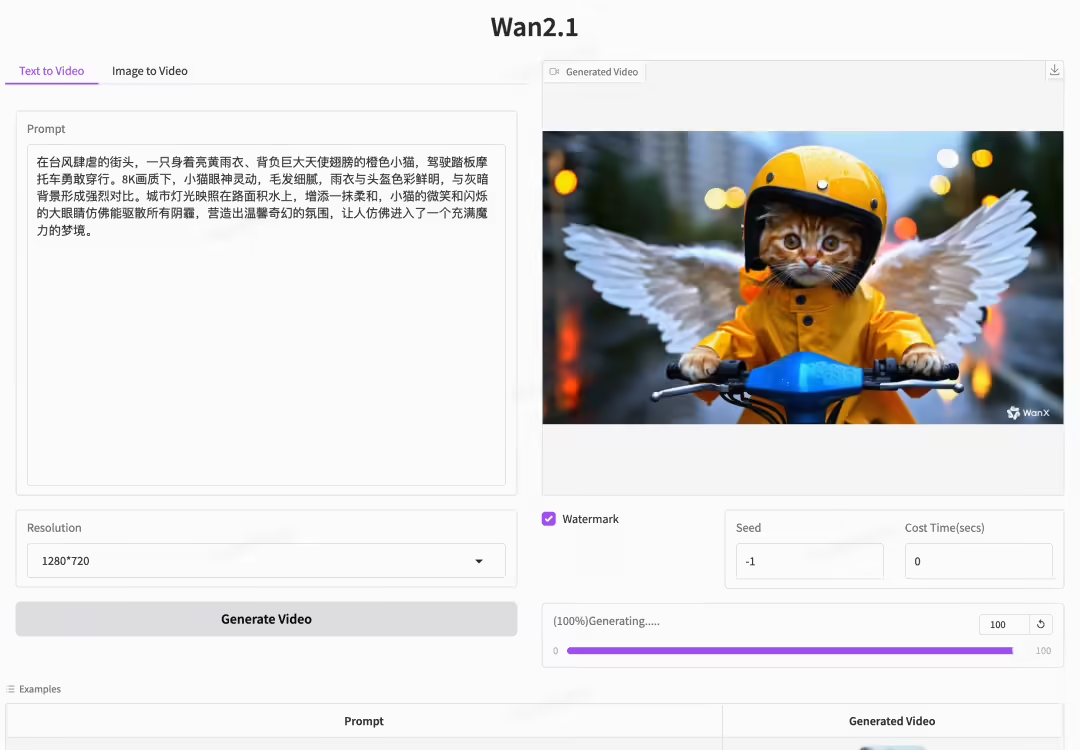Select the Text to Video tab
The height and width of the screenshot is (750, 1080).
point(51,71)
